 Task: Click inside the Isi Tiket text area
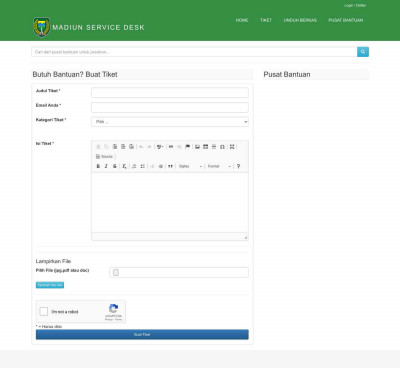170,202
